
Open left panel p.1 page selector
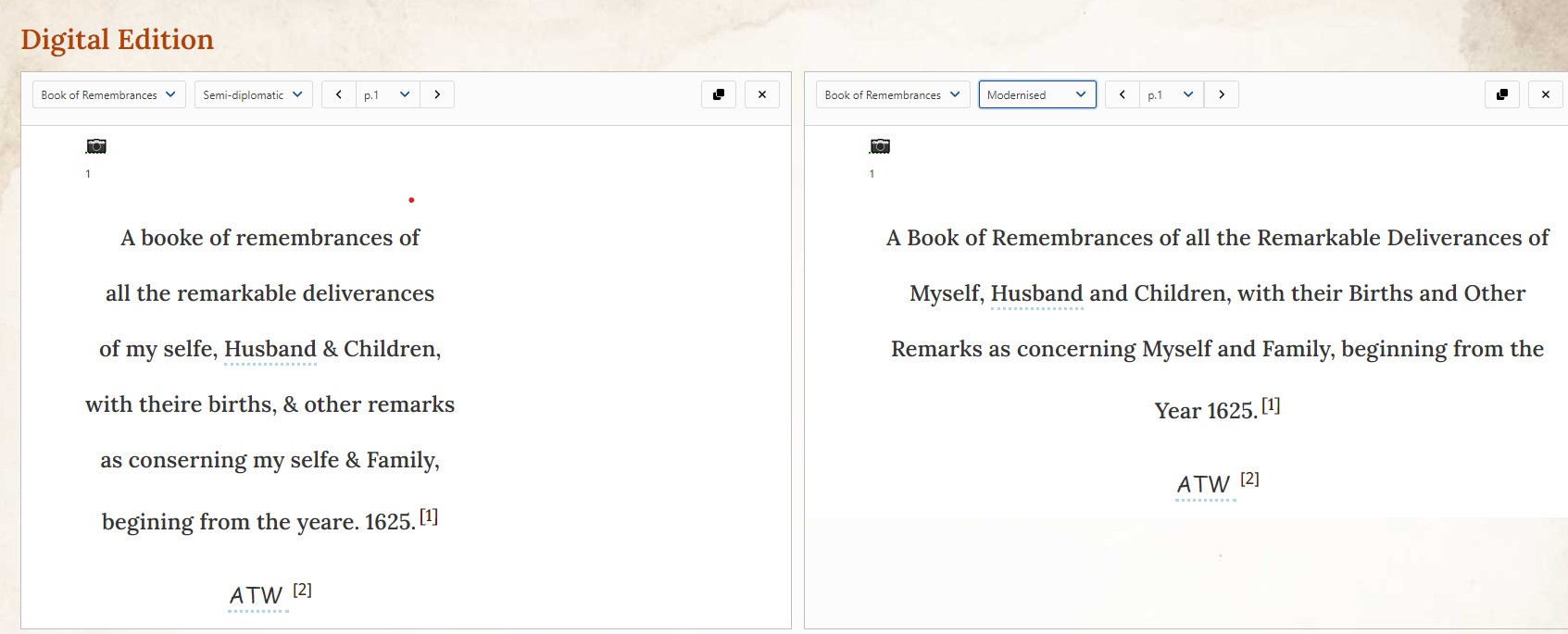tap(388, 94)
